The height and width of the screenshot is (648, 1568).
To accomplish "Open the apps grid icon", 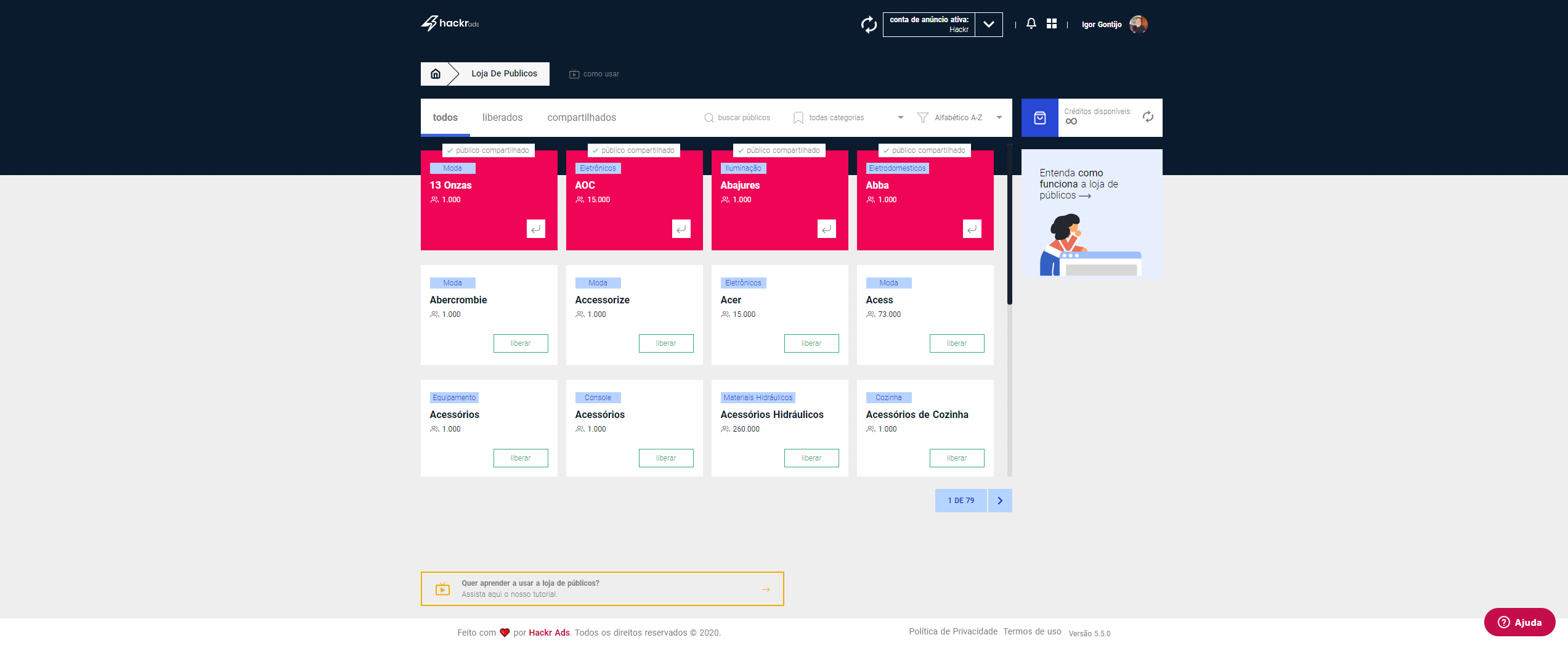I will coord(1052,23).
